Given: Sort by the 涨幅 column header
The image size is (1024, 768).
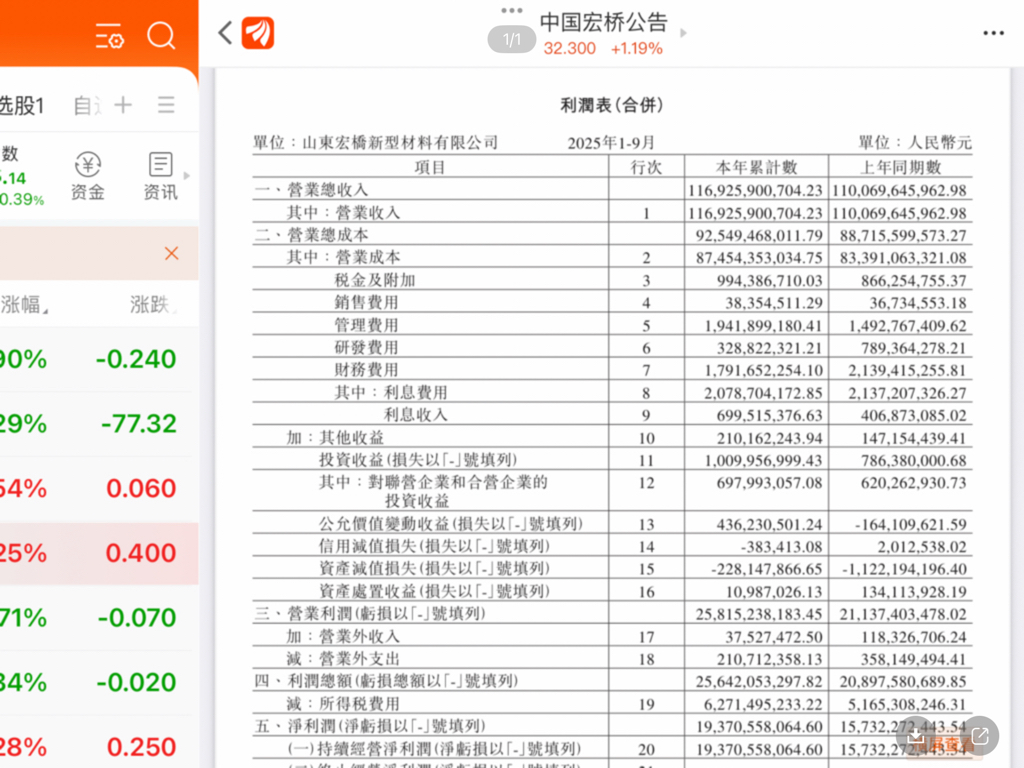Looking at the screenshot, I should pyautogui.click(x=24, y=304).
